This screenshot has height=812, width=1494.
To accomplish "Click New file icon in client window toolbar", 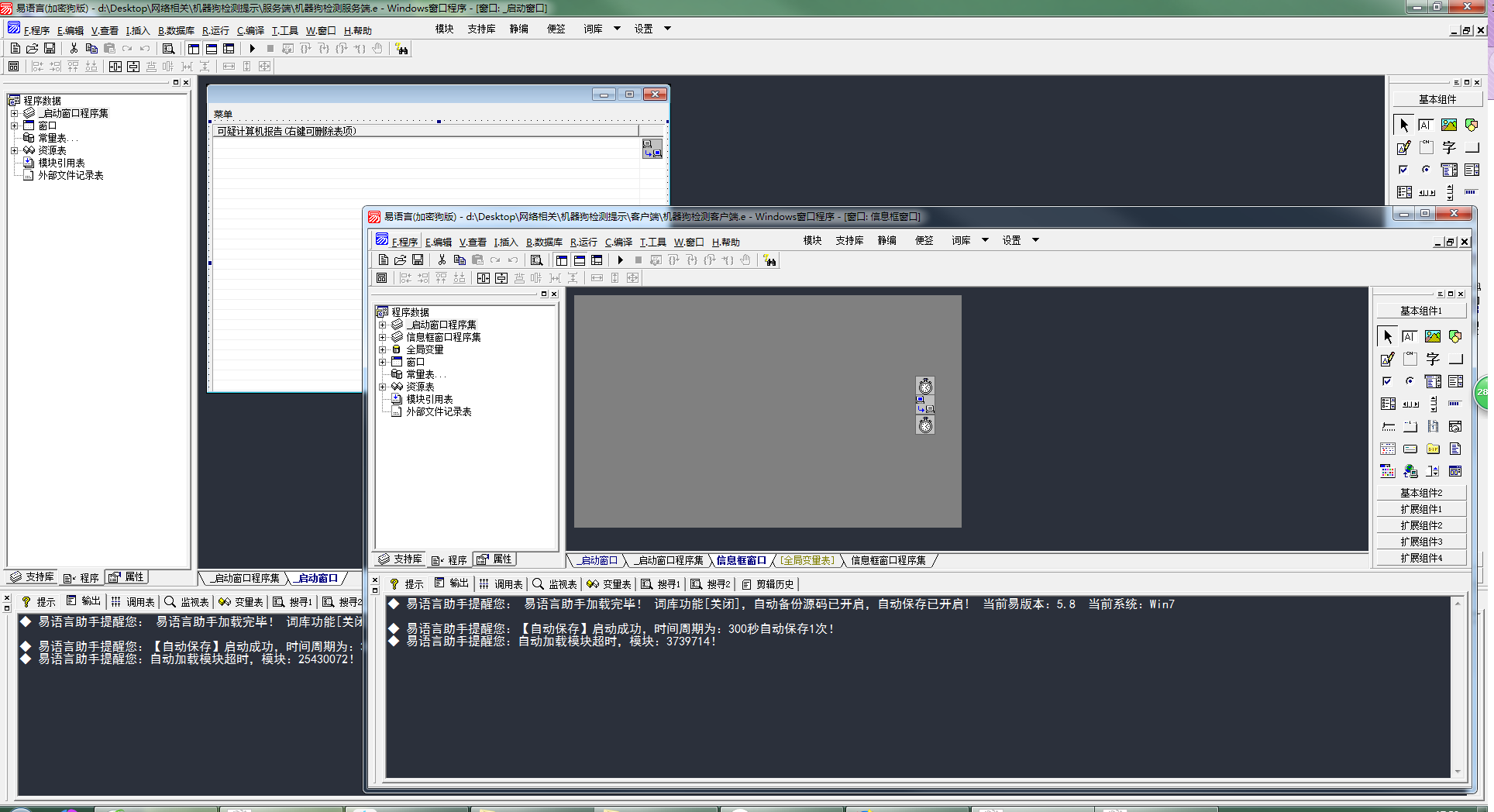I will [x=383, y=260].
